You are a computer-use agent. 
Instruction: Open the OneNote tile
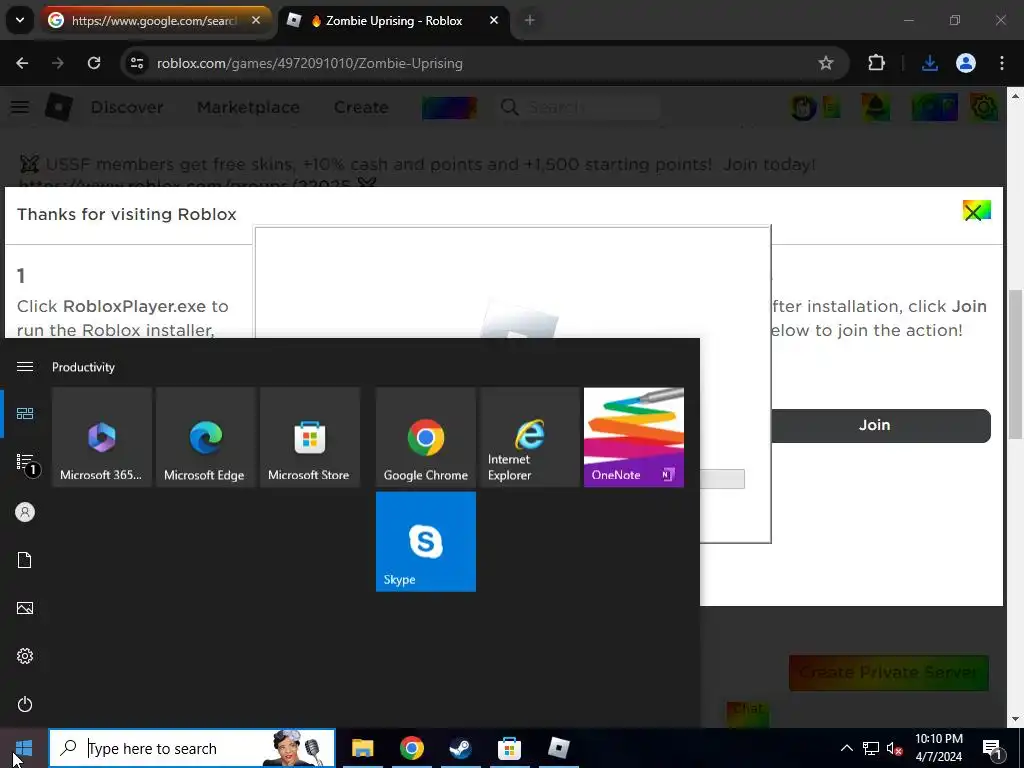click(633, 437)
